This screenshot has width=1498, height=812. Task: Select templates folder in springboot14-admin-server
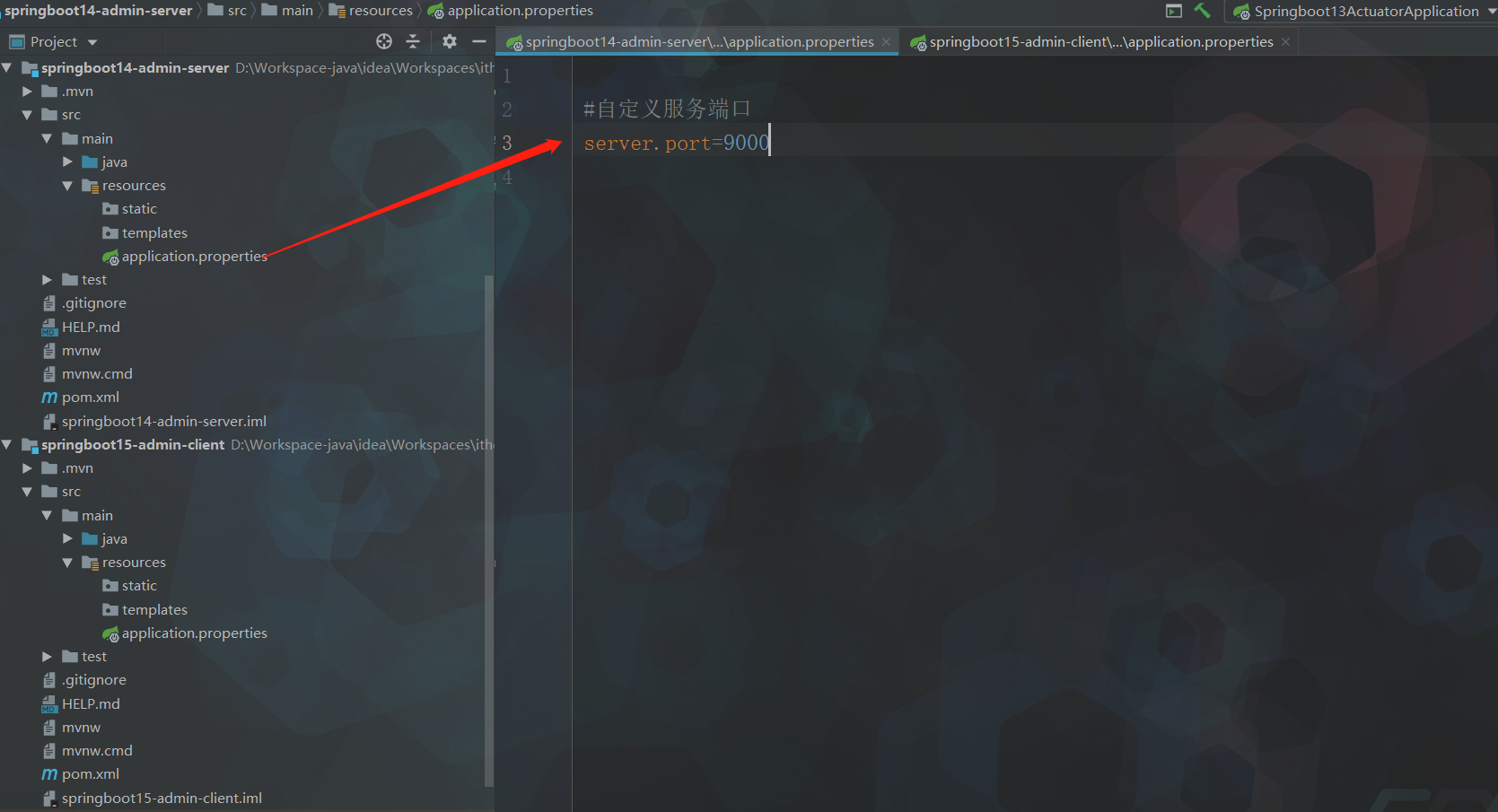coord(145,233)
